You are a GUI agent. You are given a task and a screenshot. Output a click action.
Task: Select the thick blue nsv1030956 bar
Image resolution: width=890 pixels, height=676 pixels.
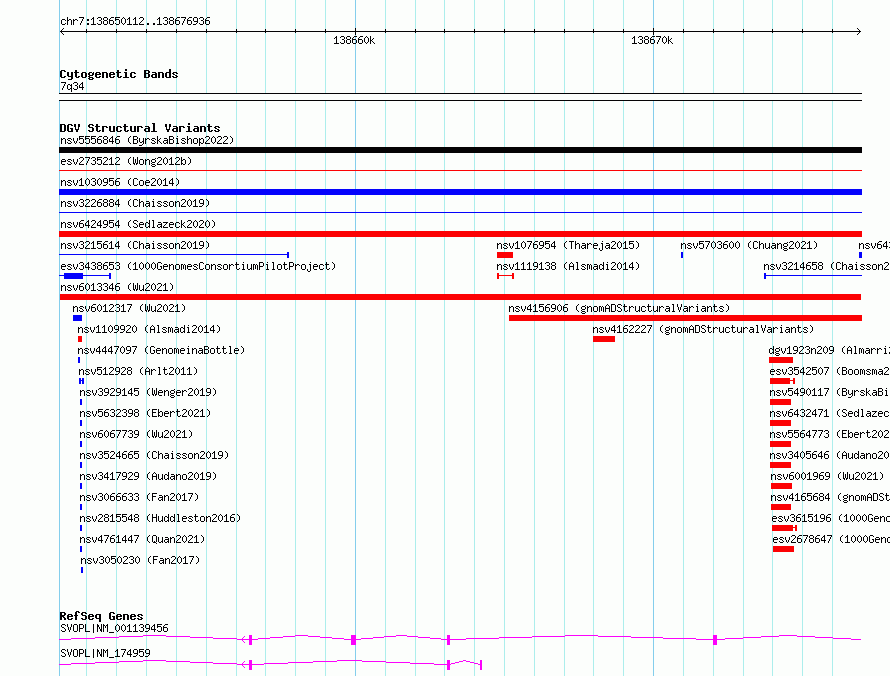pos(460,192)
